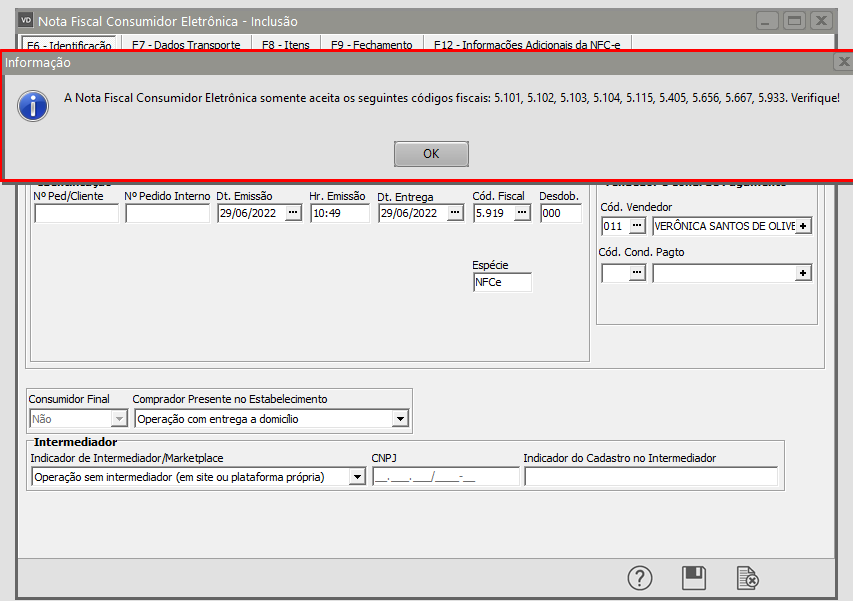Open the Dt. Emissão date picker button
The width and height of the screenshot is (853, 601).
tap(292, 213)
